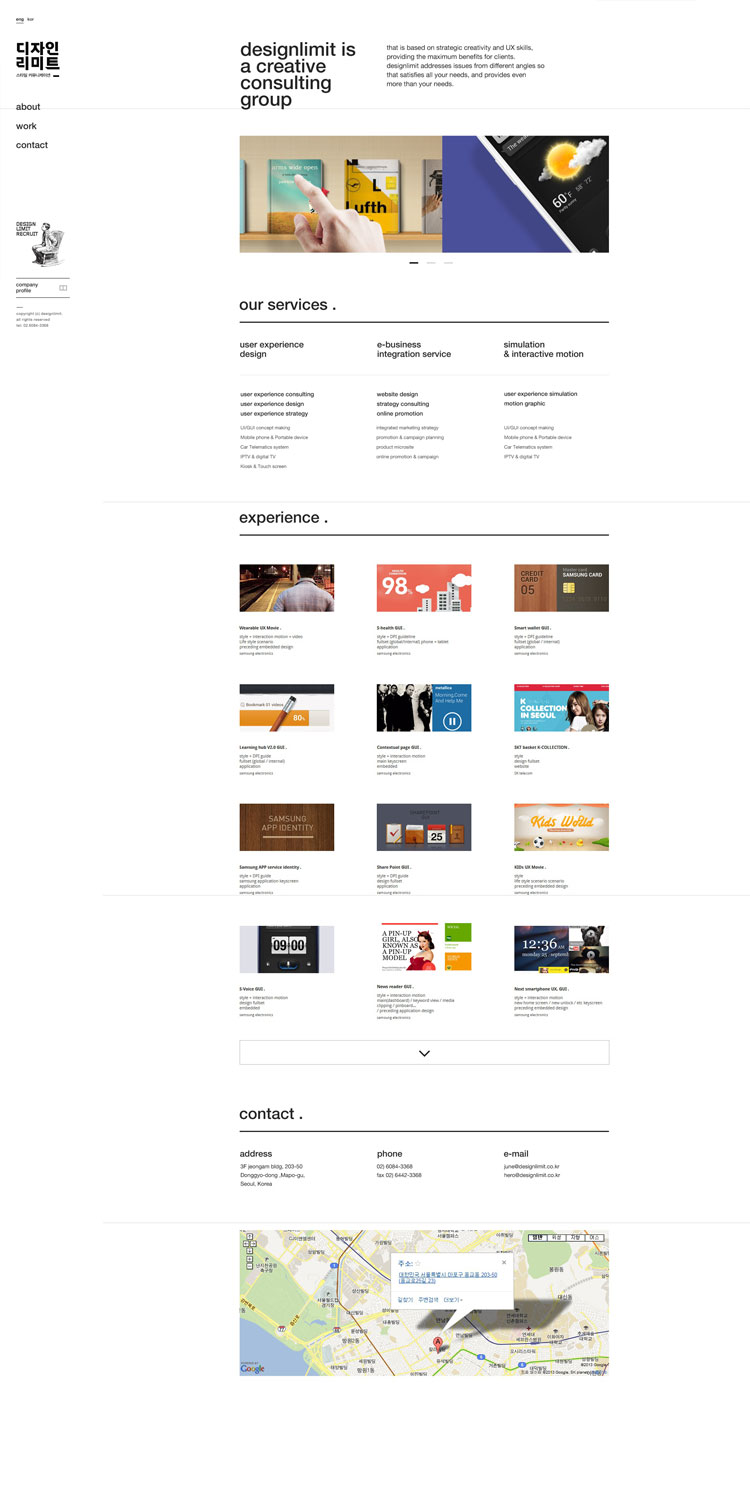
Task: Close the map address popup
Action: (x=504, y=1262)
